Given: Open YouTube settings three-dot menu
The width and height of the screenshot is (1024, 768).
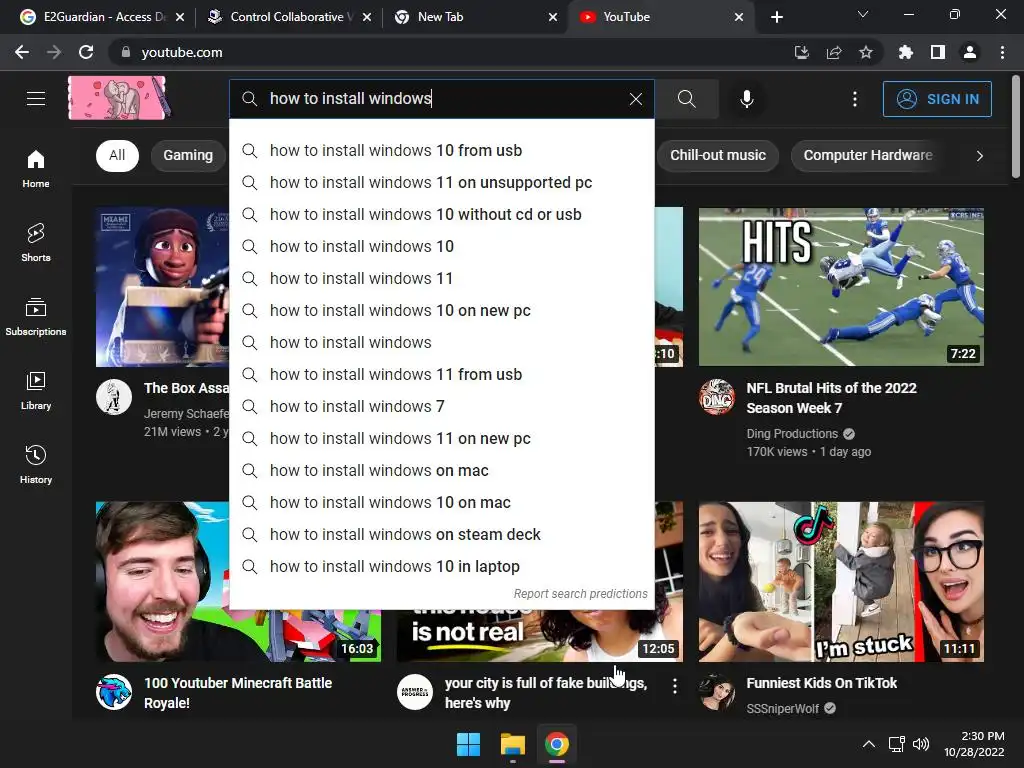Looking at the screenshot, I should pyautogui.click(x=855, y=99).
